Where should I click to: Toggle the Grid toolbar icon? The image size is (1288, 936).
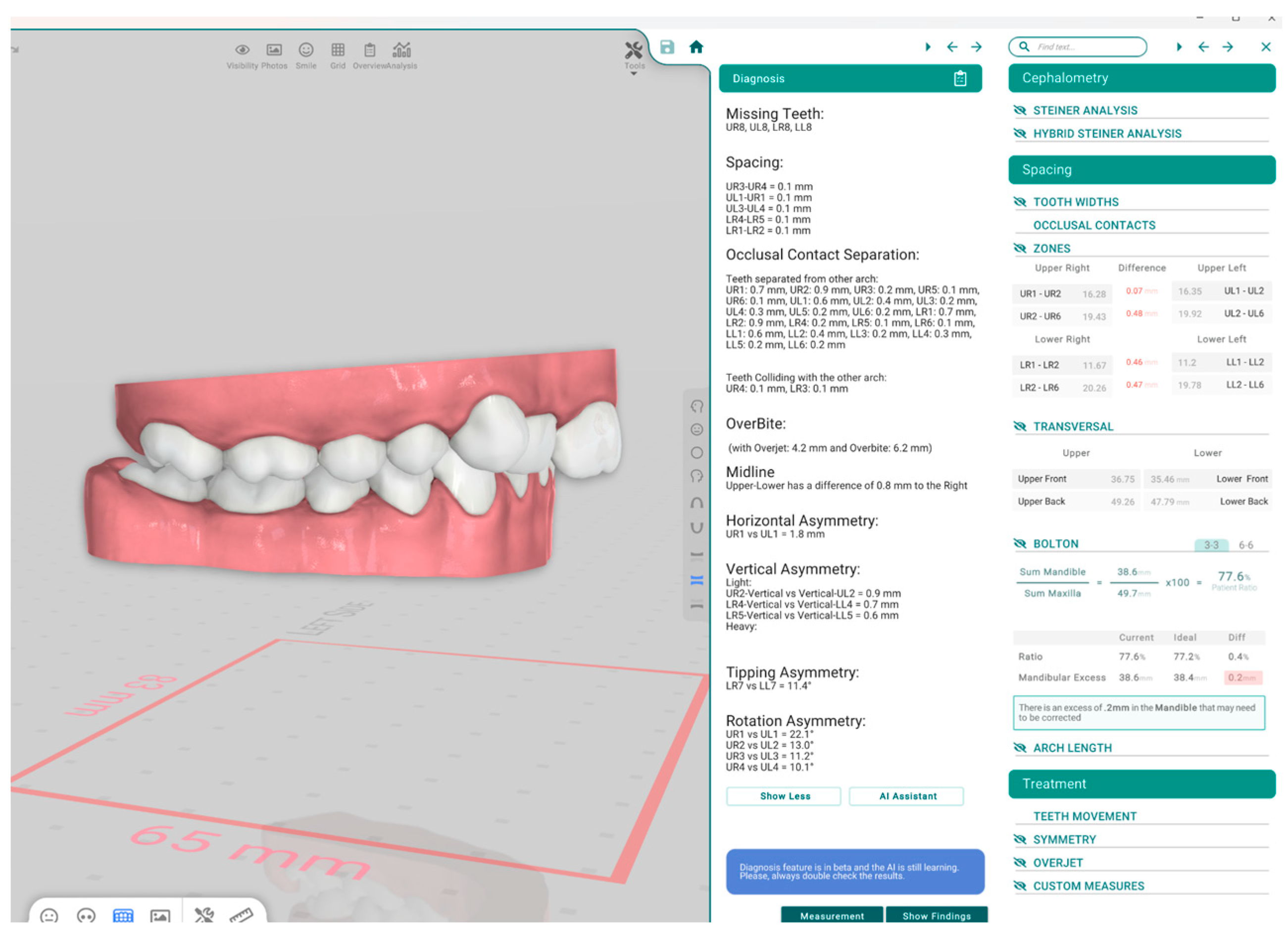[x=338, y=50]
